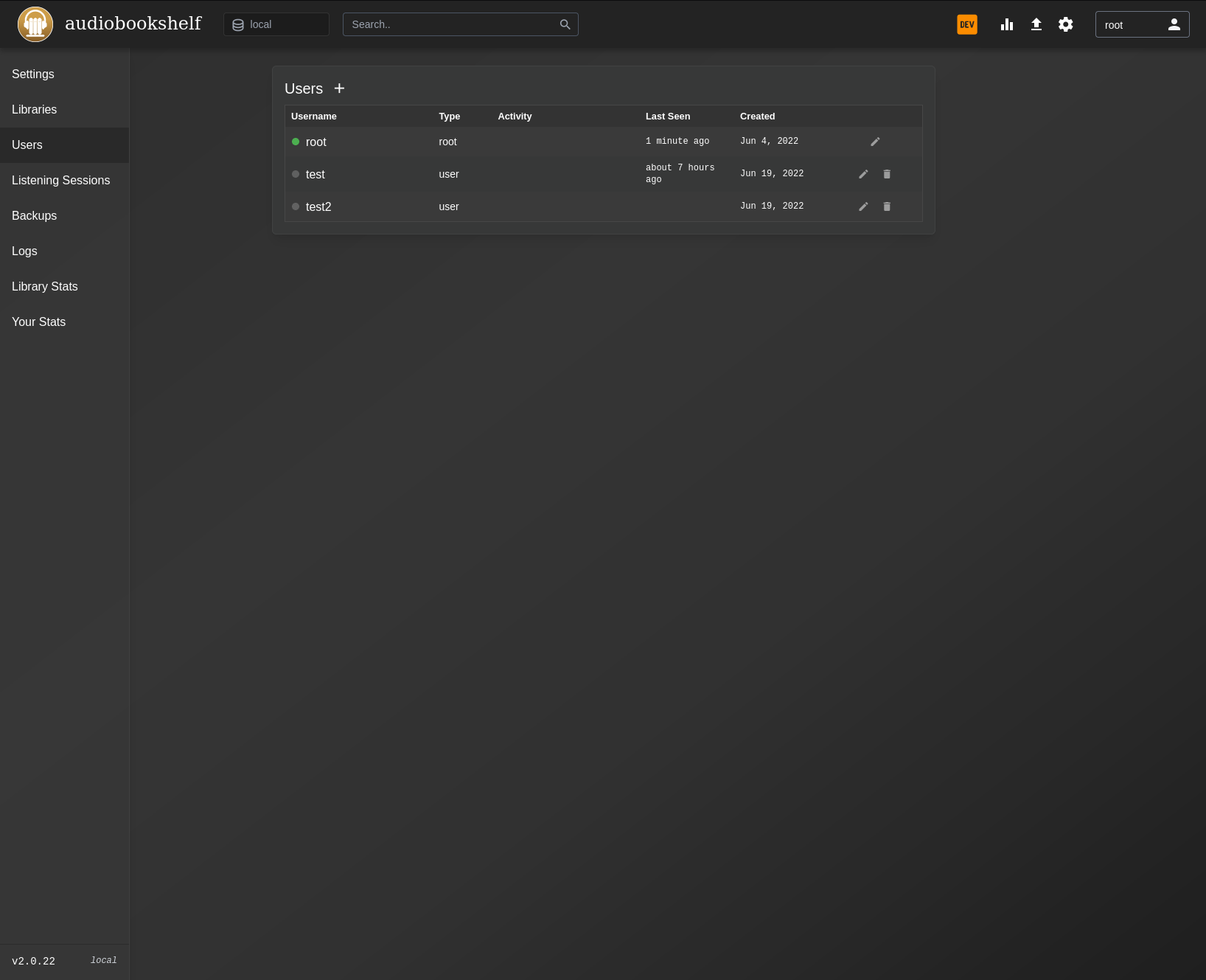Viewport: 1206px width, 980px height.
Task: Click the root username in table
Action: (316, 142)
